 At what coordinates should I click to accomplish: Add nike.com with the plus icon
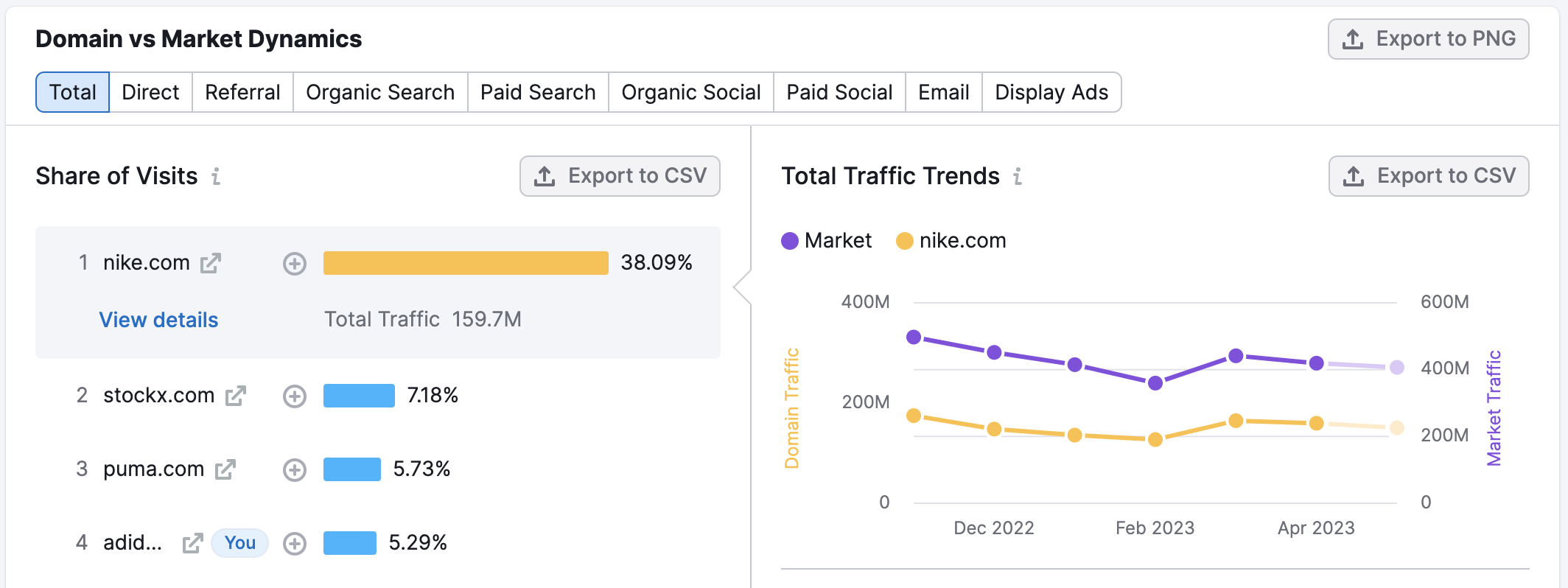coord(295,264)
